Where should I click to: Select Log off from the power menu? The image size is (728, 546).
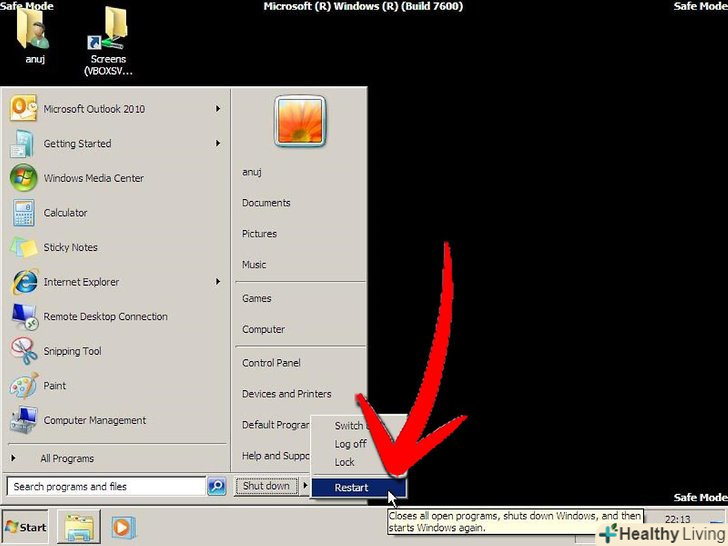[x=351, y=444]
